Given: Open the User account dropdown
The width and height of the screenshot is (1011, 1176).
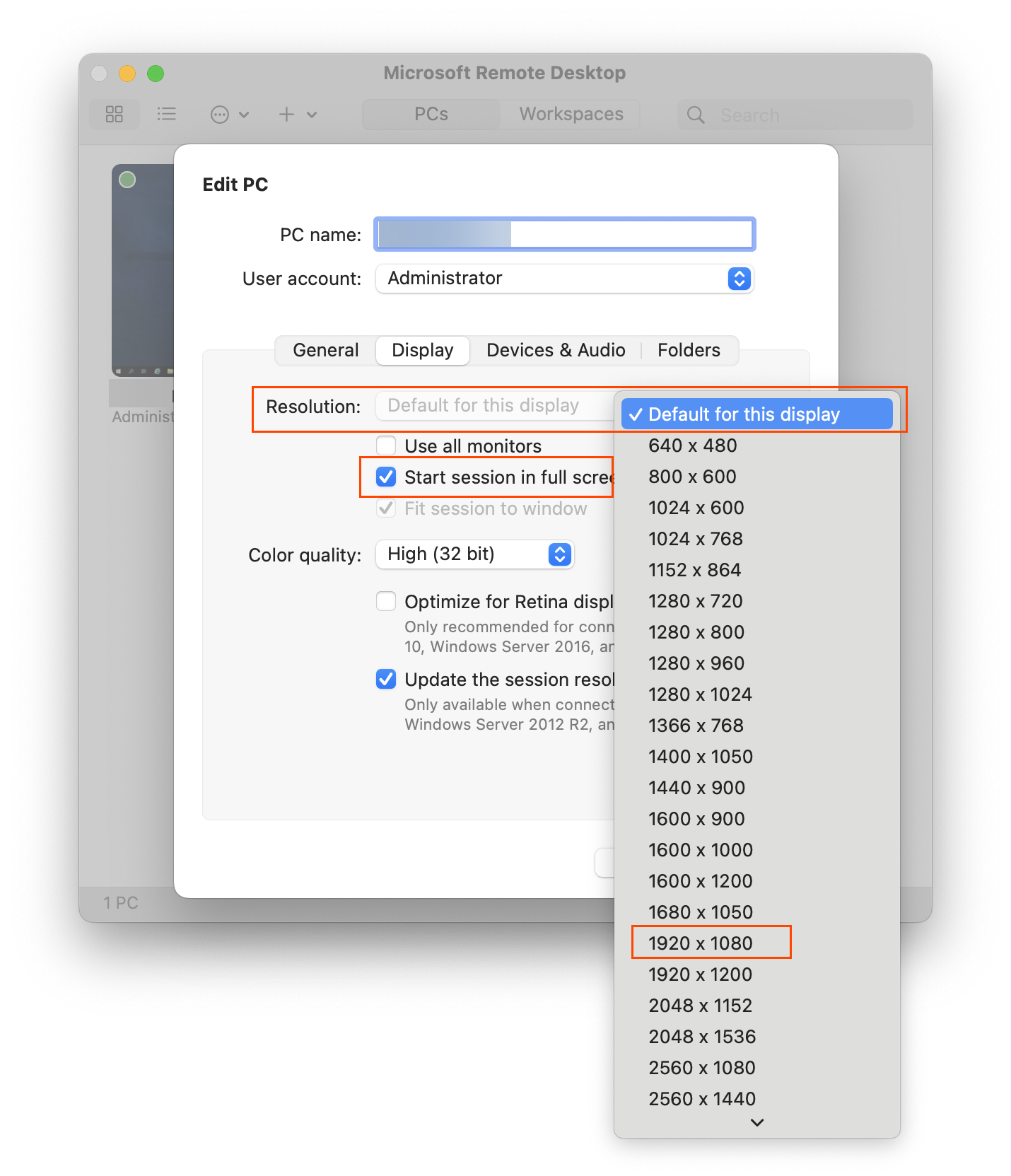Looking at the screenshot, I should 739,279.
